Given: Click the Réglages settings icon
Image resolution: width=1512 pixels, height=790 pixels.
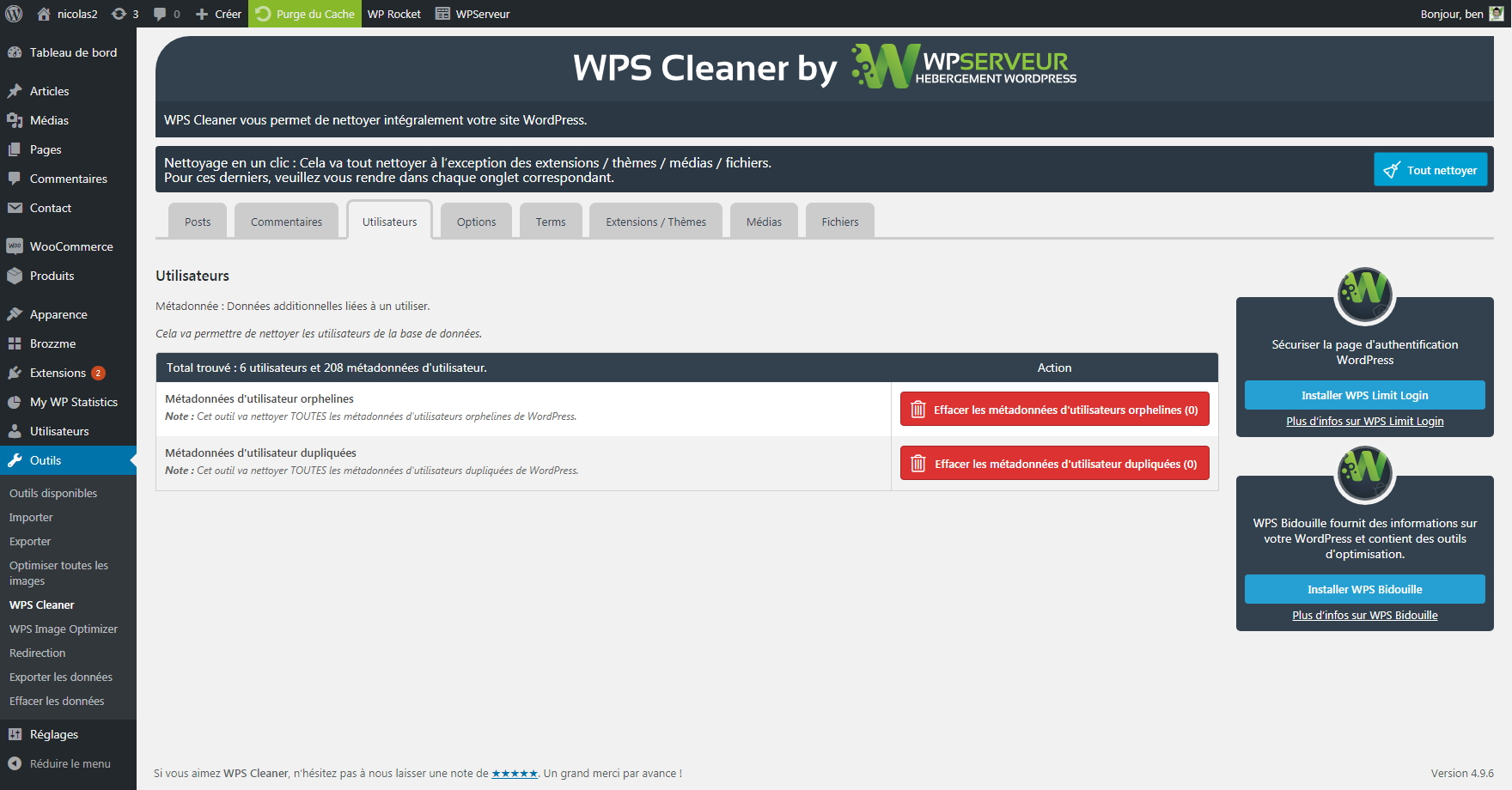Looking at the screenshot, I should (15, 734).
